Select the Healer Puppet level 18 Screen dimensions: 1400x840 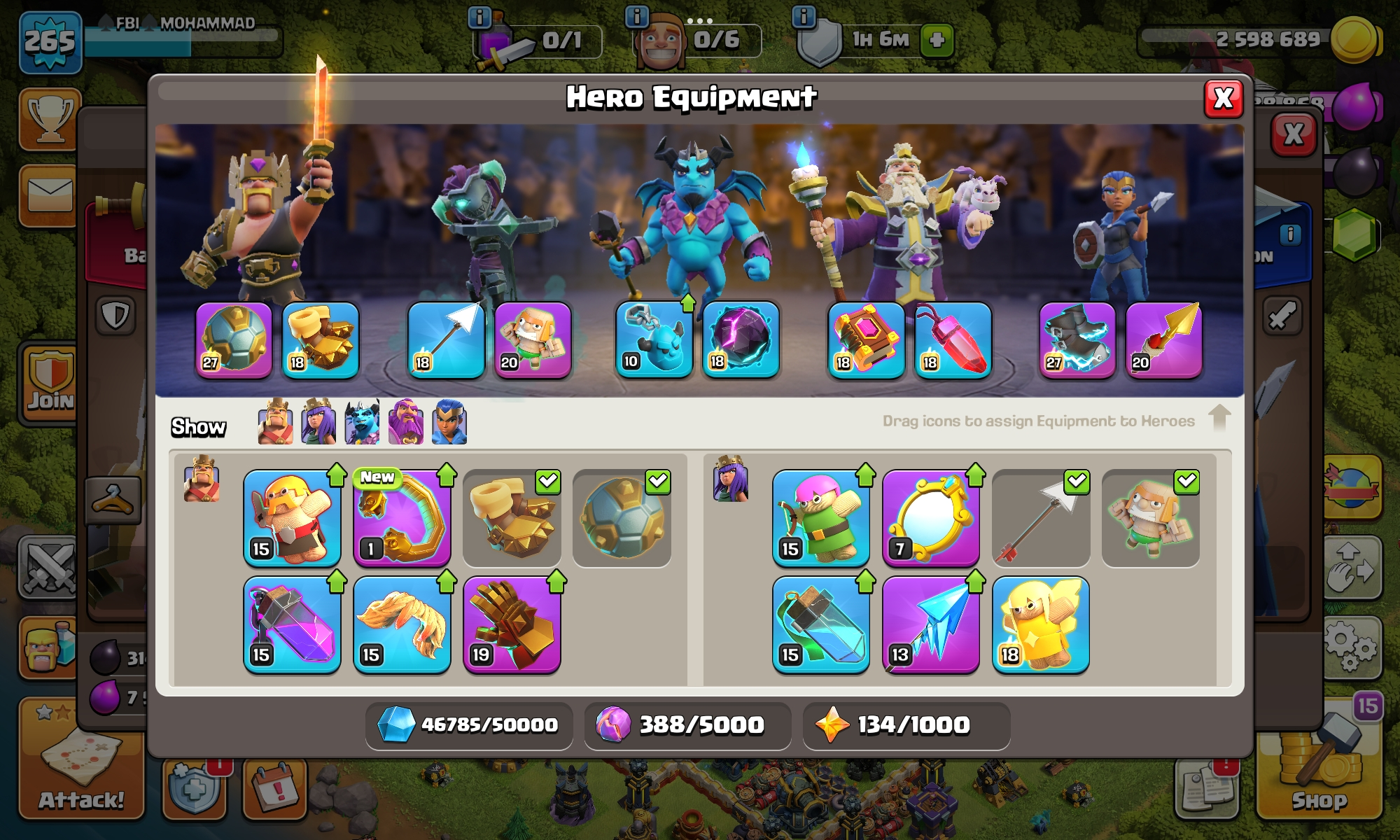tap(1041, 624)
